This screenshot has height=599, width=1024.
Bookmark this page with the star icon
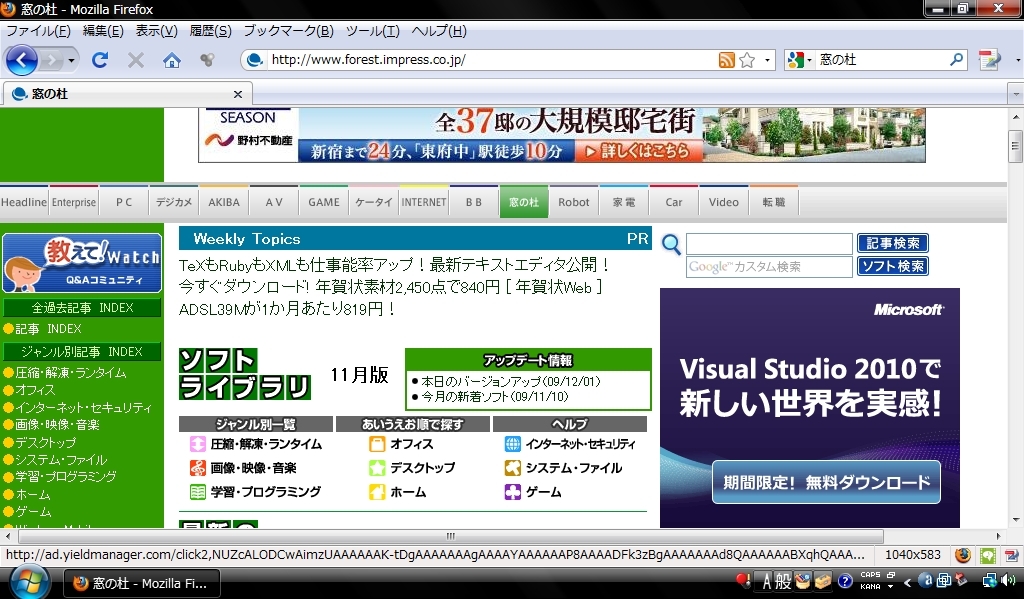747,60
